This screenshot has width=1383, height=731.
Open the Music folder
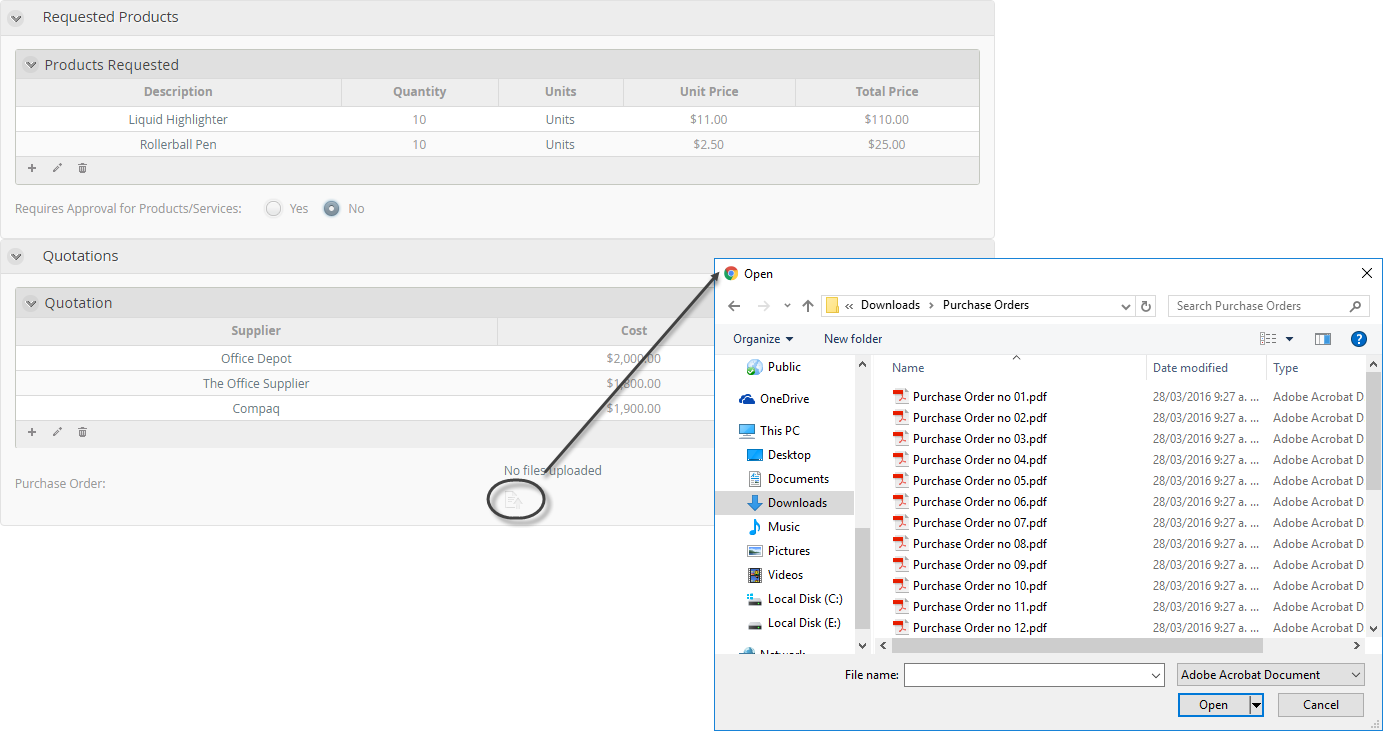tap(774, 527)
